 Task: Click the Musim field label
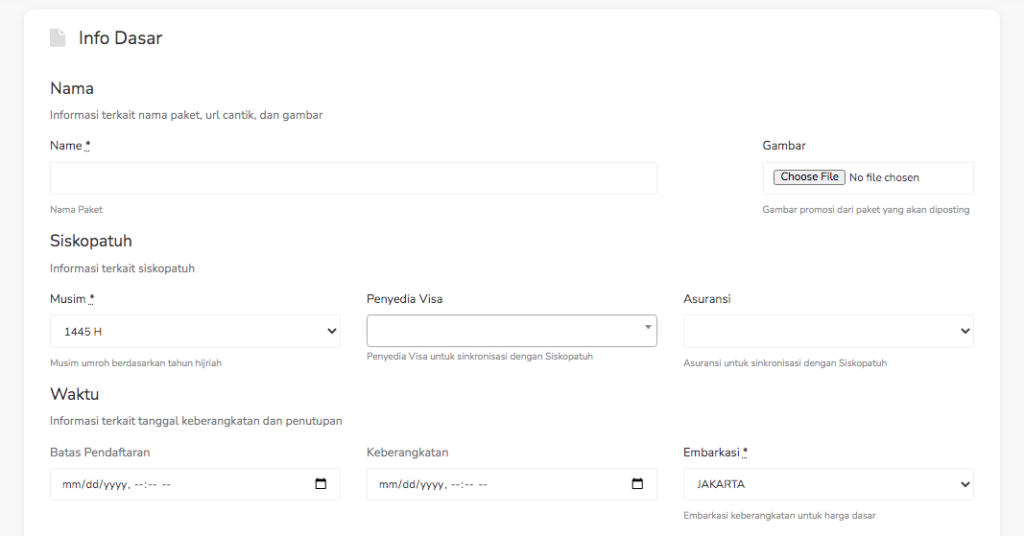pos(68,299)
